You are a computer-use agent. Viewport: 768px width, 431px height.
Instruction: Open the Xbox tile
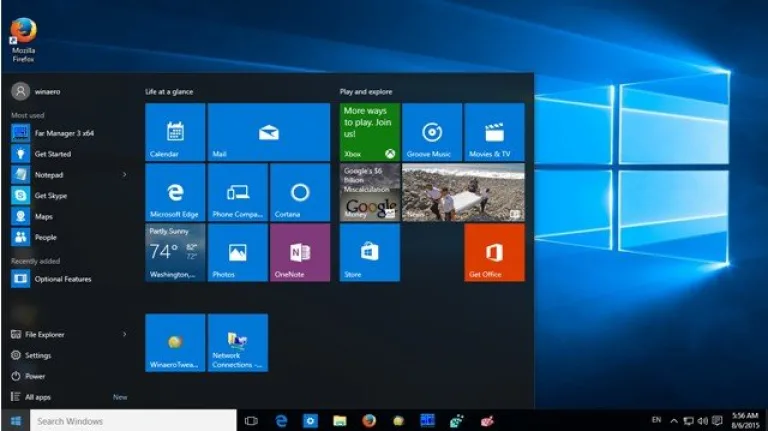(x=370, y=132)
